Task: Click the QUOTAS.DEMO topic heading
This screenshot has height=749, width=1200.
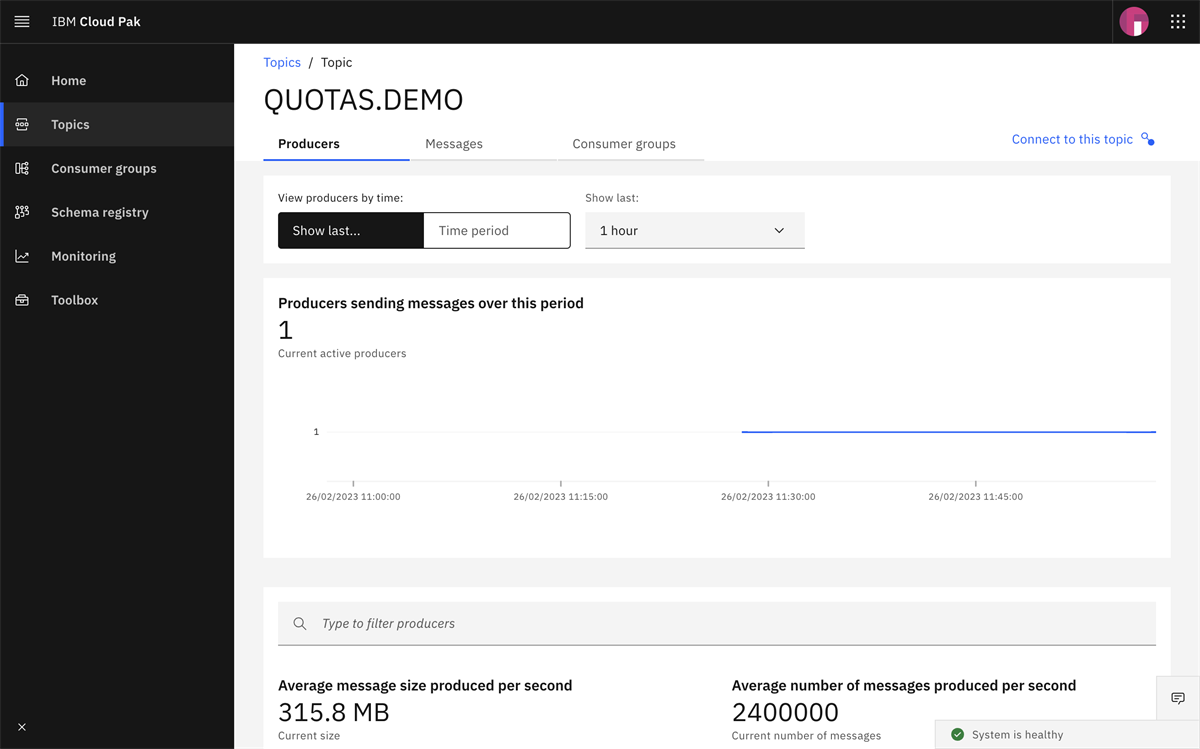Action: click(x=364, y=100)
